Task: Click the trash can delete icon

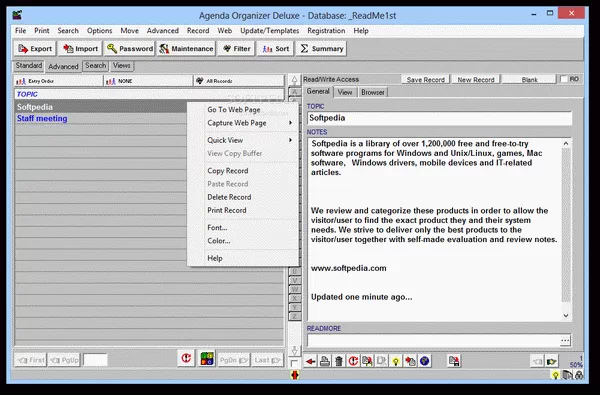Action: (339, 361)
